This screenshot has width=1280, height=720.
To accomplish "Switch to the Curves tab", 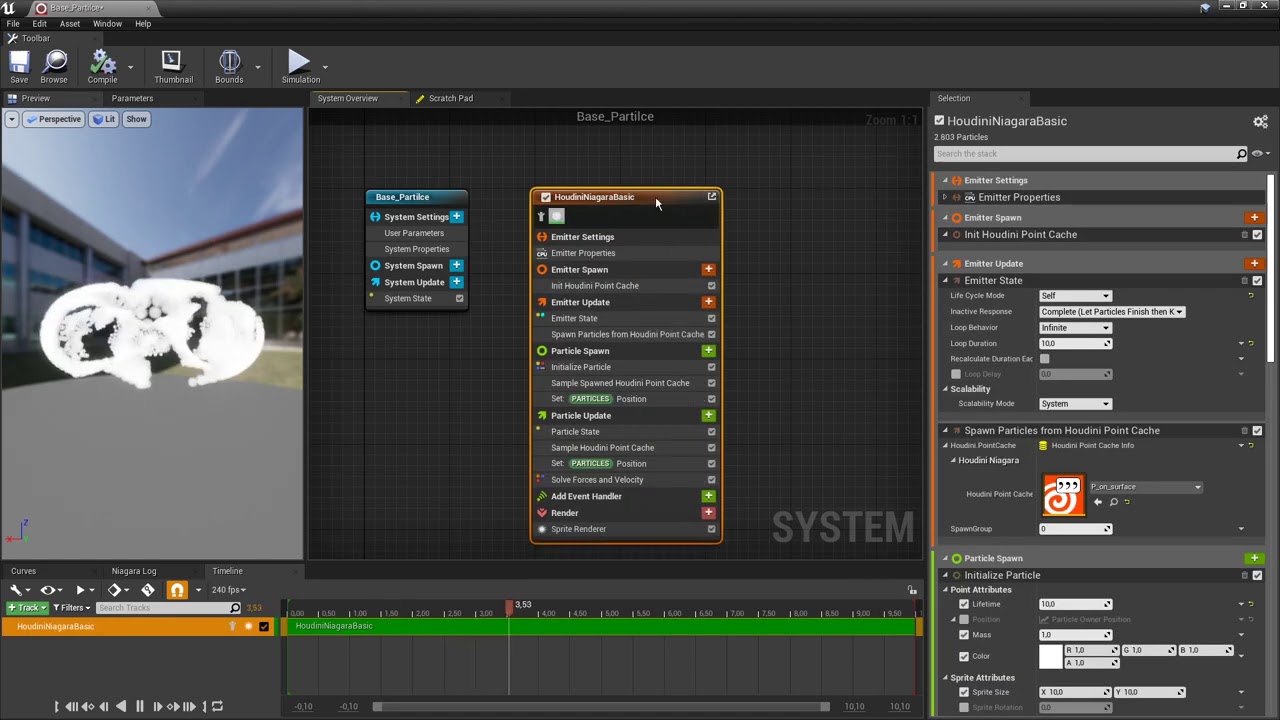I will (x=23, y=571).
